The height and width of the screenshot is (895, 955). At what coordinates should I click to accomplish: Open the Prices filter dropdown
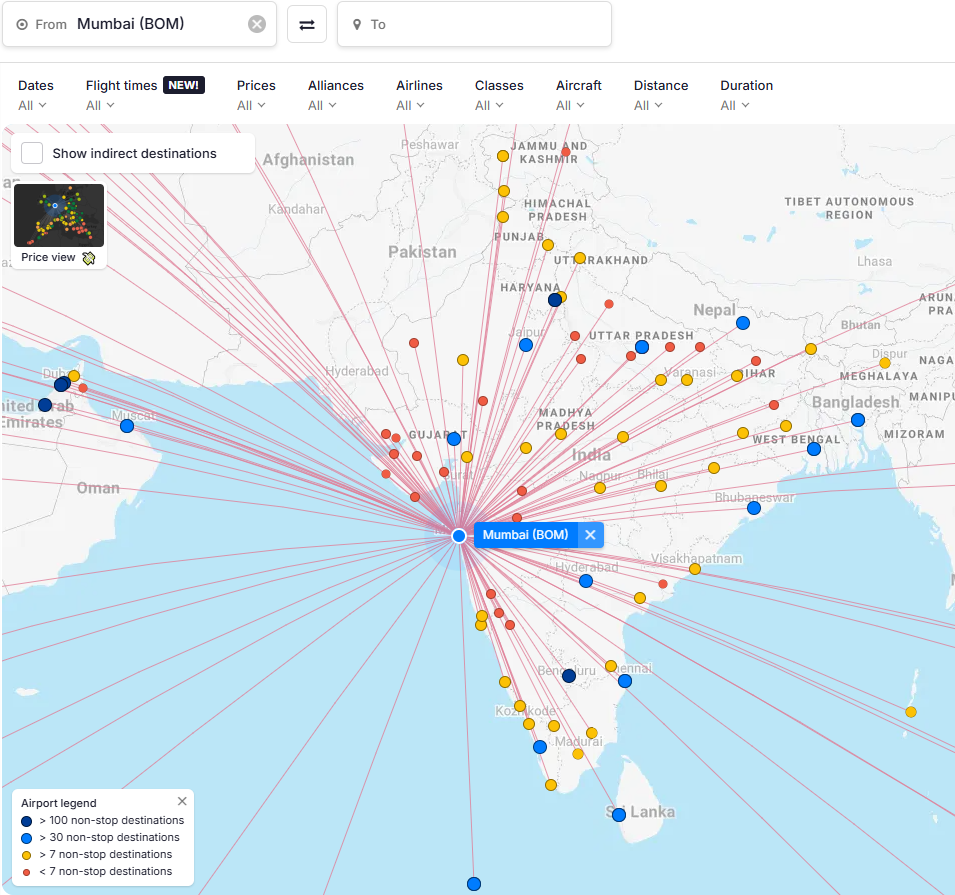tap(256, 95)
